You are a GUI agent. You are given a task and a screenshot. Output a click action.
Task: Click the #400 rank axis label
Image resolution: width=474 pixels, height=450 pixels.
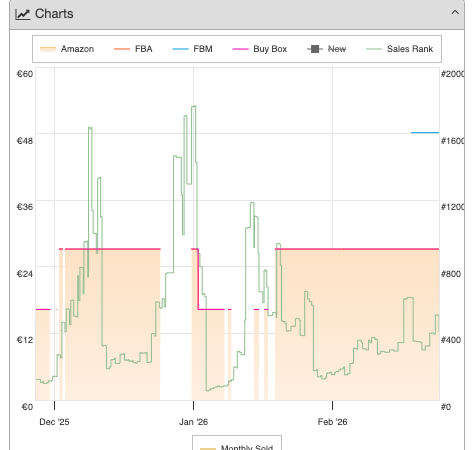coord(451,340)
